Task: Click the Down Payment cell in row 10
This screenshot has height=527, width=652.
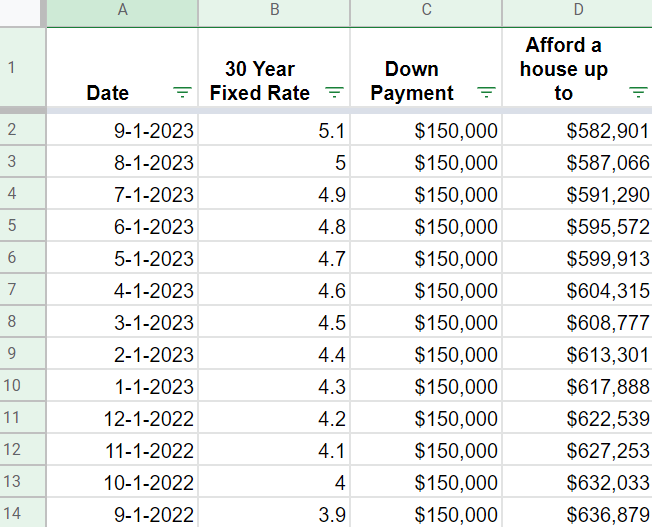Action: point(426,386)
